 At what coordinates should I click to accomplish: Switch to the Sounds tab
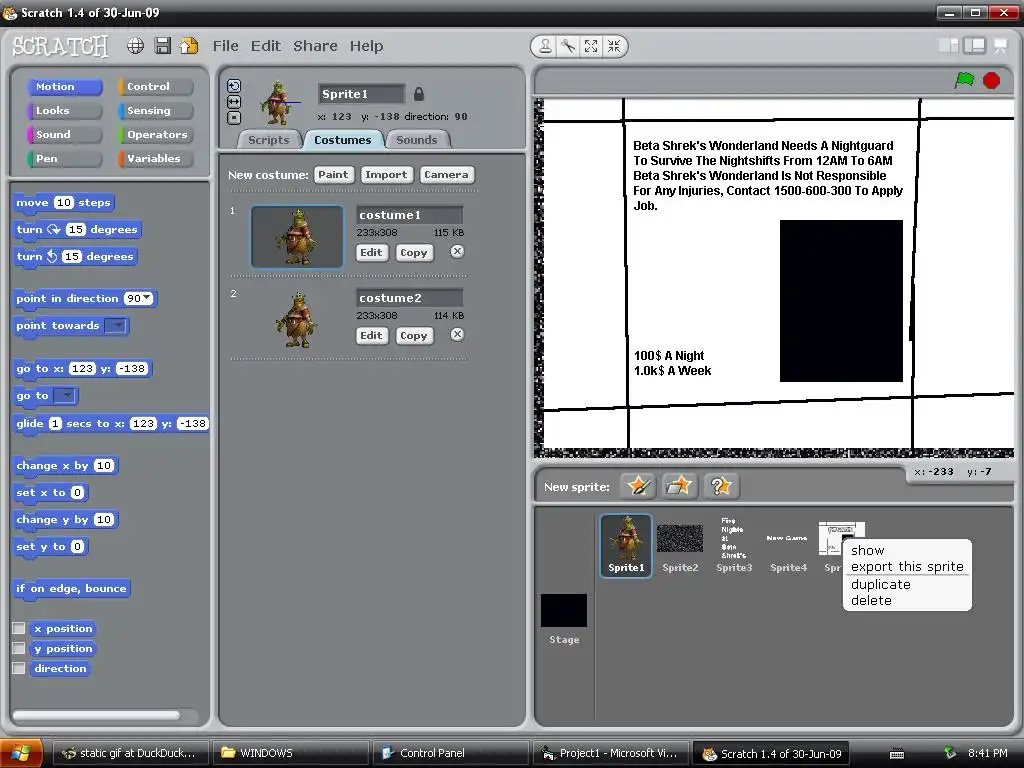pyautogui.click(x=417, y=140)
